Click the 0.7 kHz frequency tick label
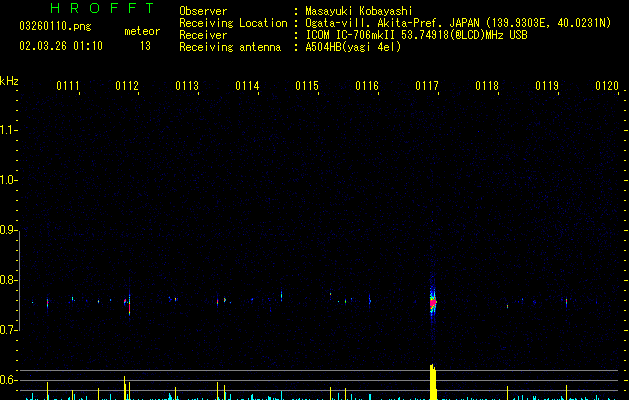Screen dimensions: 629x400 [8, 330]
